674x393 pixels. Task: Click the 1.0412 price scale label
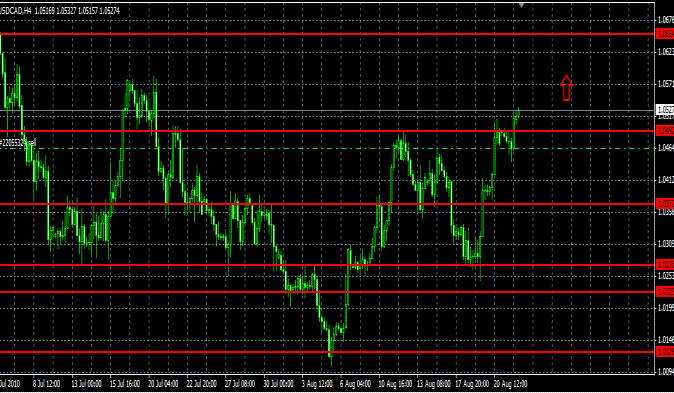pos(666,179)
